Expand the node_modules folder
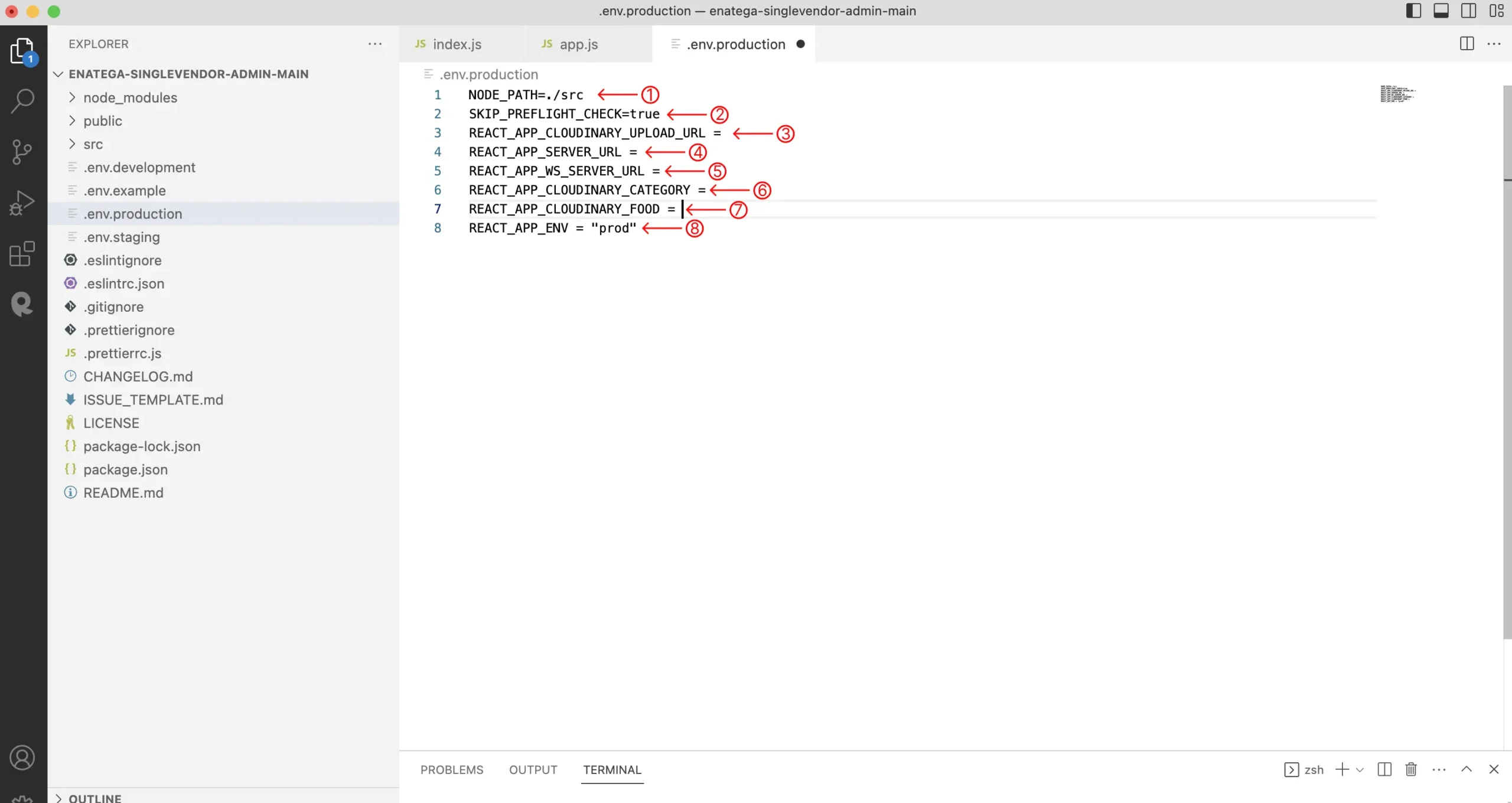The image size is (1512, 803). tap(130, 97)
